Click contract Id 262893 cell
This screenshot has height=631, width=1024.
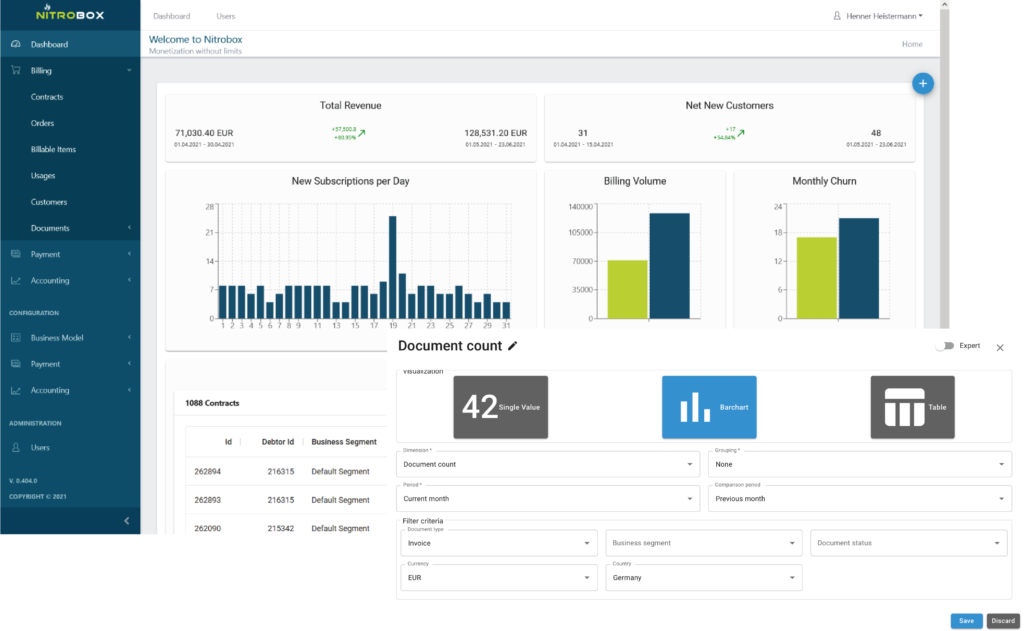coord(207,500)
